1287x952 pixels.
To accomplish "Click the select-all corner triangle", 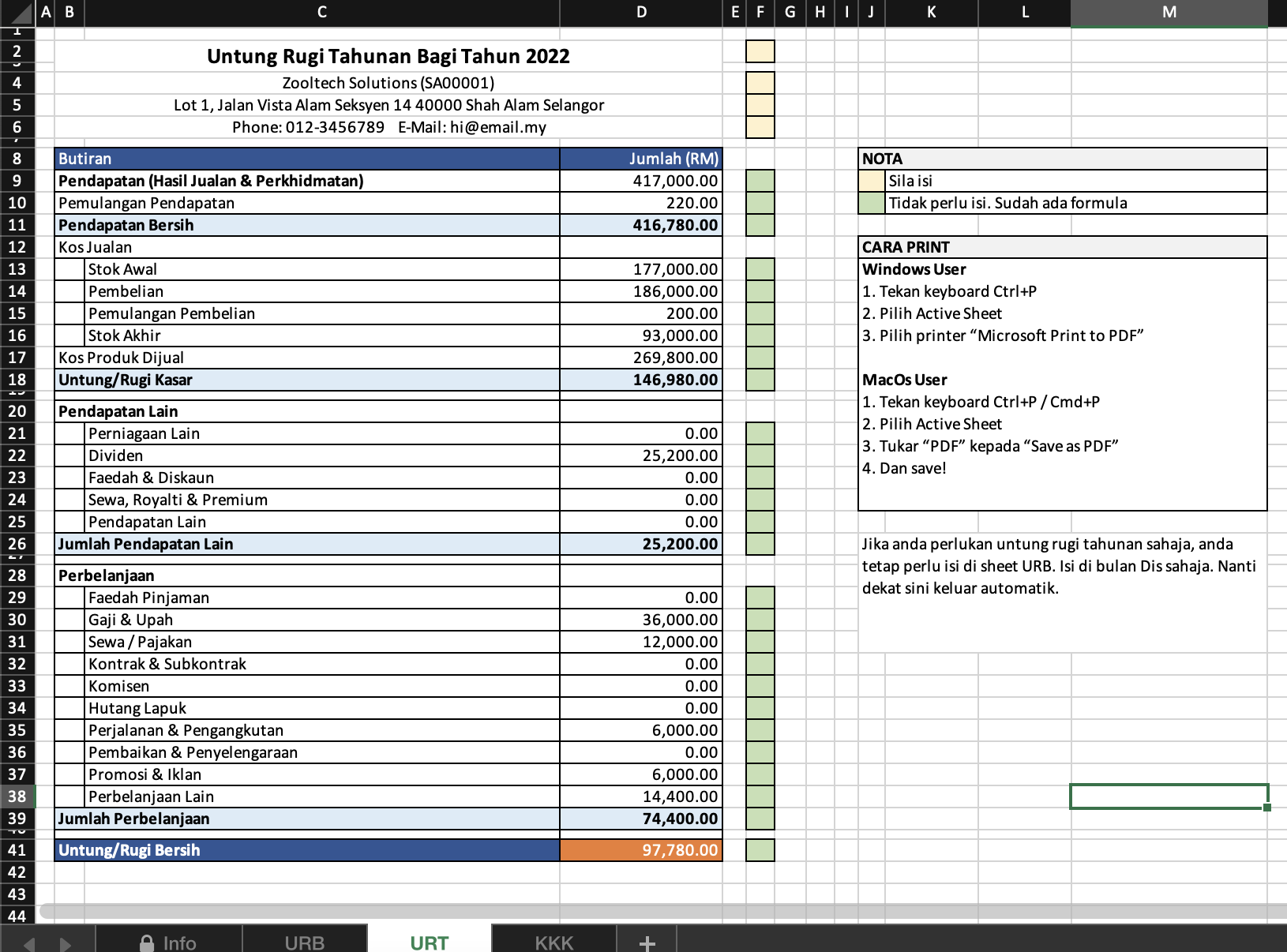I will [17, 12].
